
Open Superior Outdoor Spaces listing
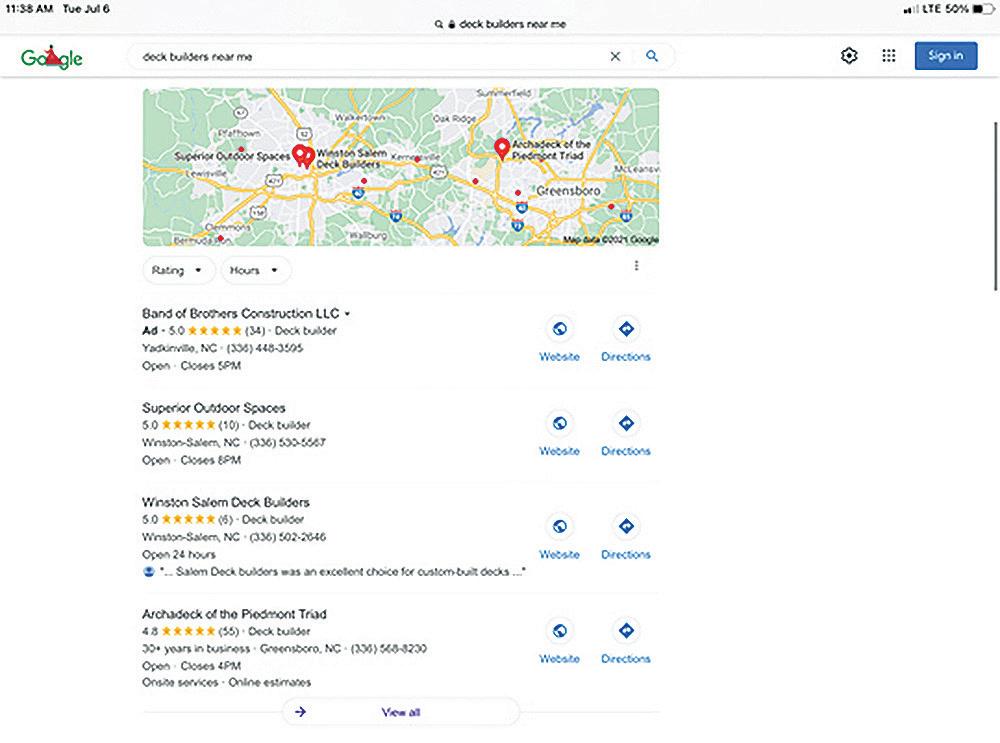214,408
